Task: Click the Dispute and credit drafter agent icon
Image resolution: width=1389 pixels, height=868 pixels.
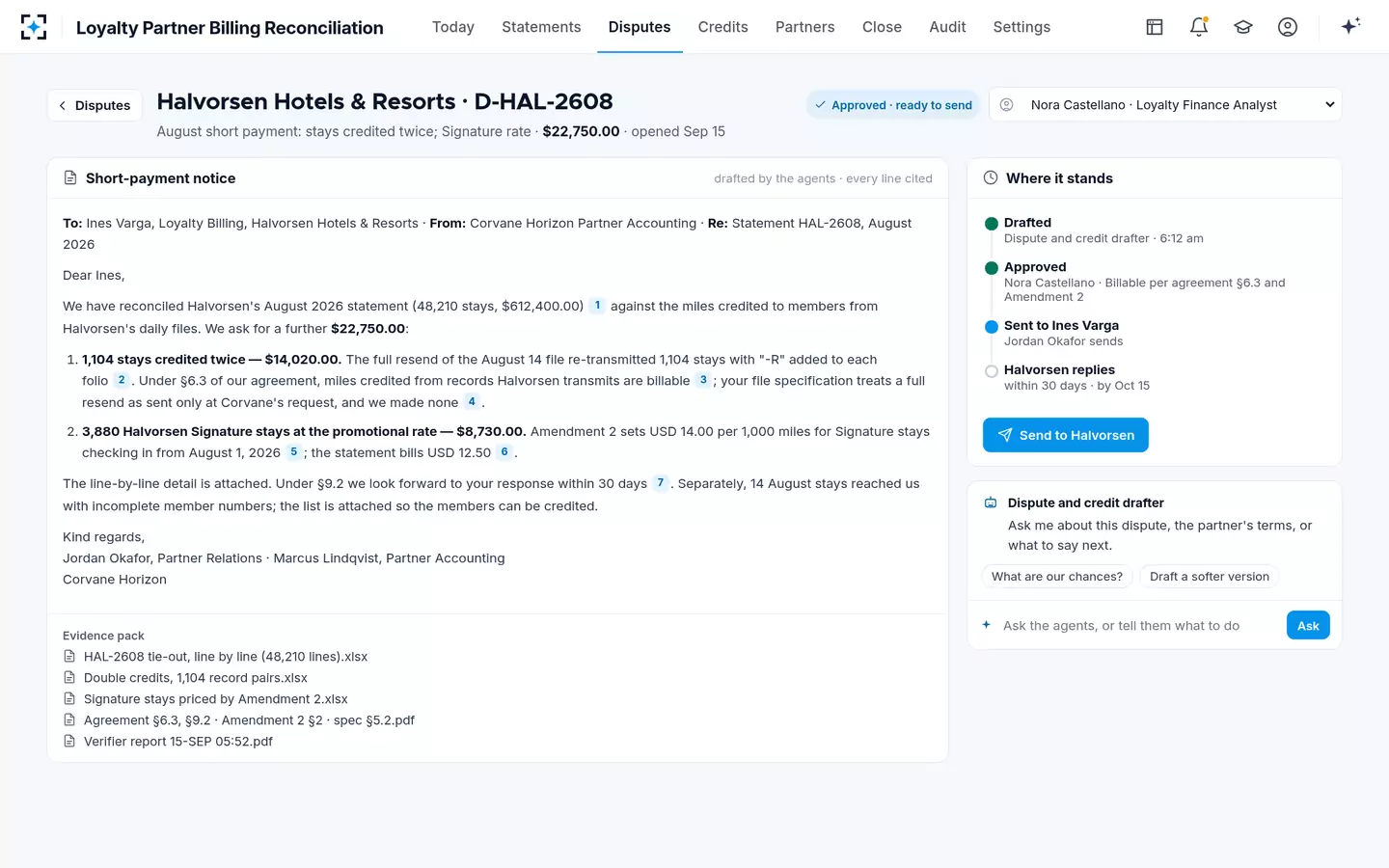Action: [991, 502]
